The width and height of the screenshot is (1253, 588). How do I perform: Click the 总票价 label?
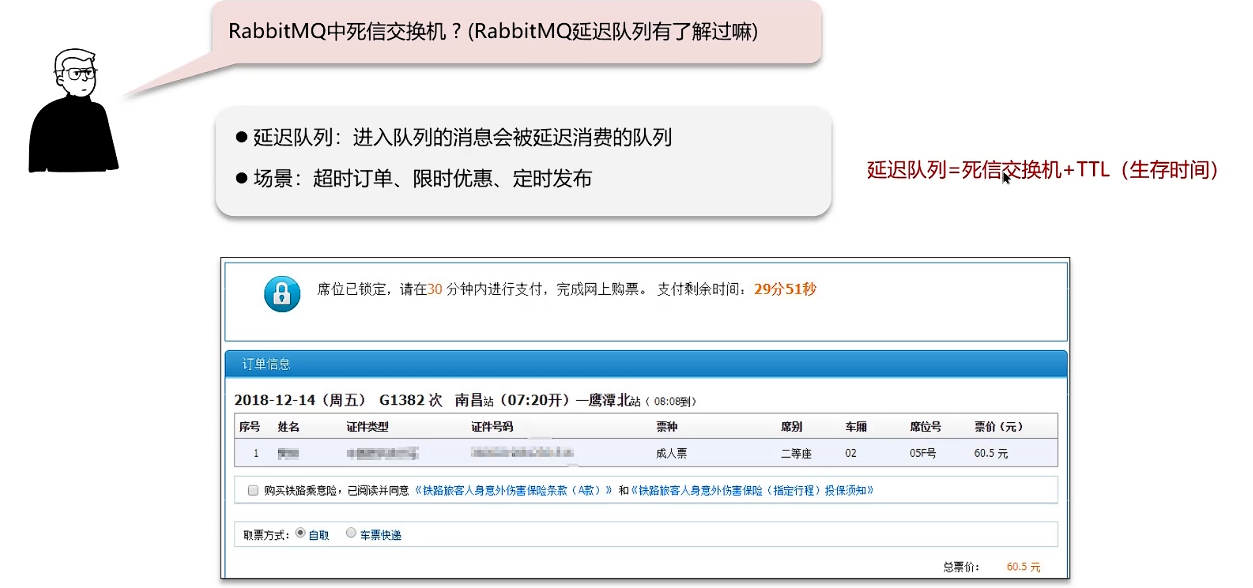point(959,567)
